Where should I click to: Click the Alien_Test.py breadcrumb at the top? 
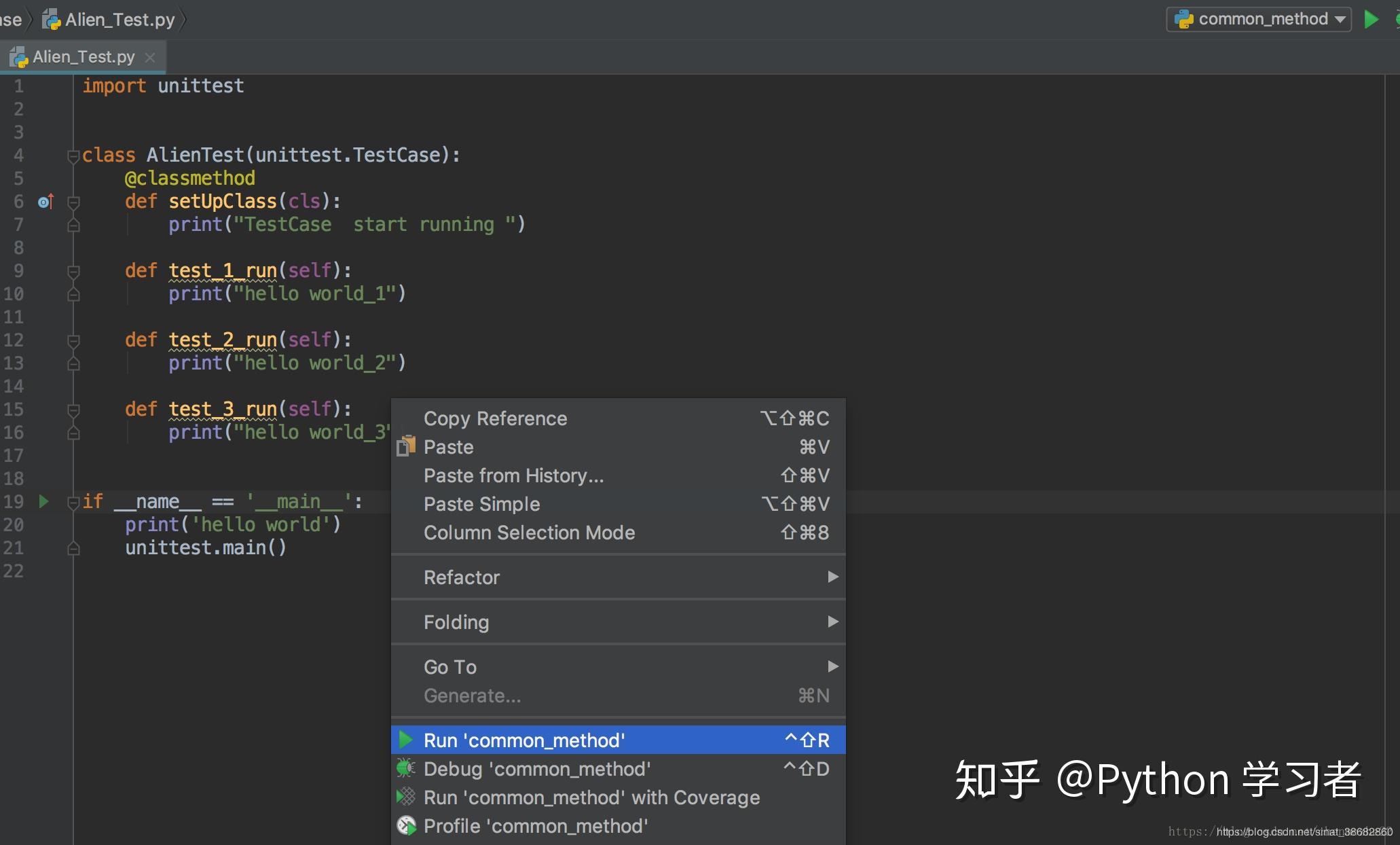119,18
